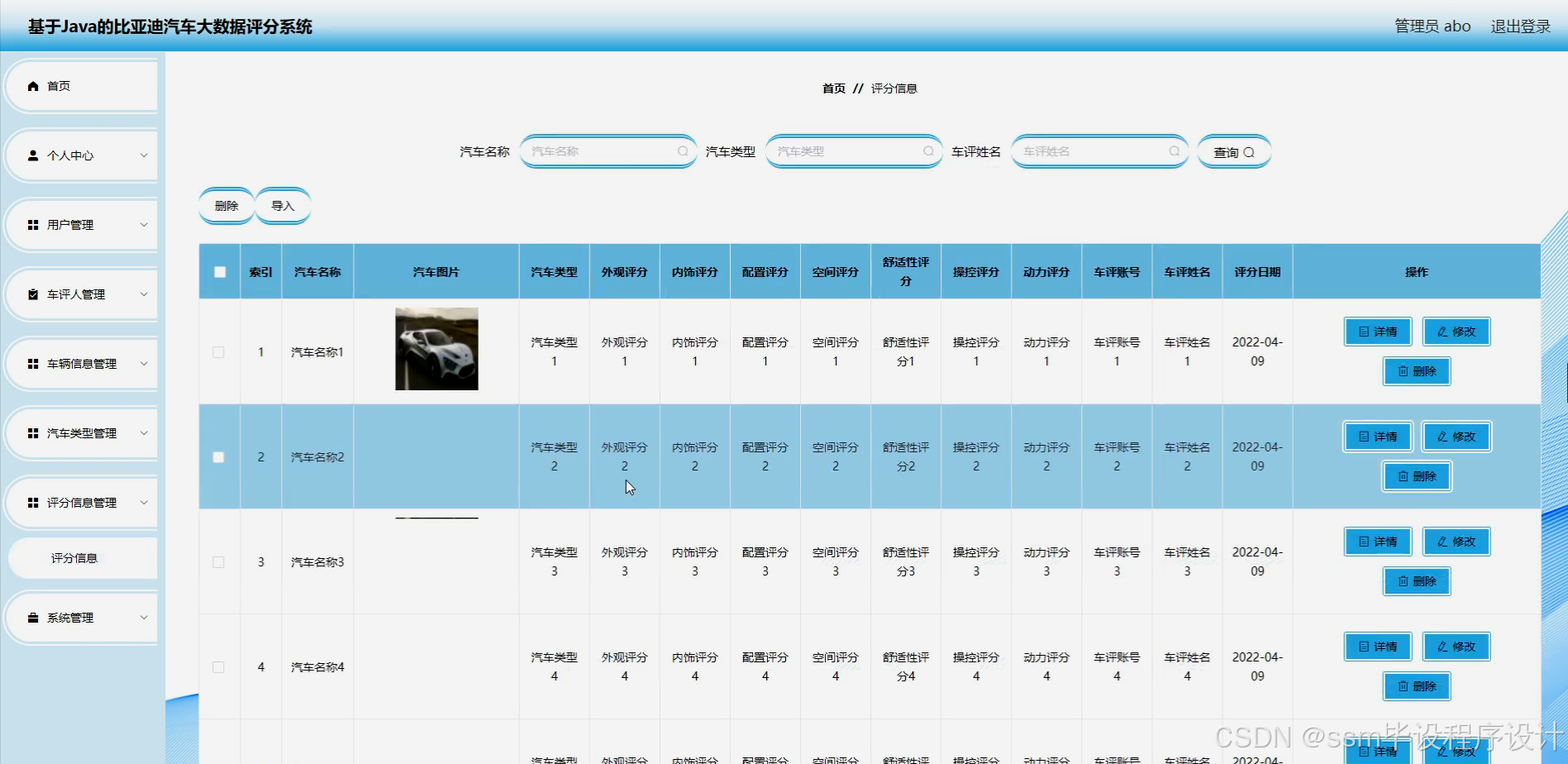Image resolution: width=1568 pixels, height=764 pixels.
Task: Click the grid icon beside 评分信息管理
Action: (x=33, y=503)
